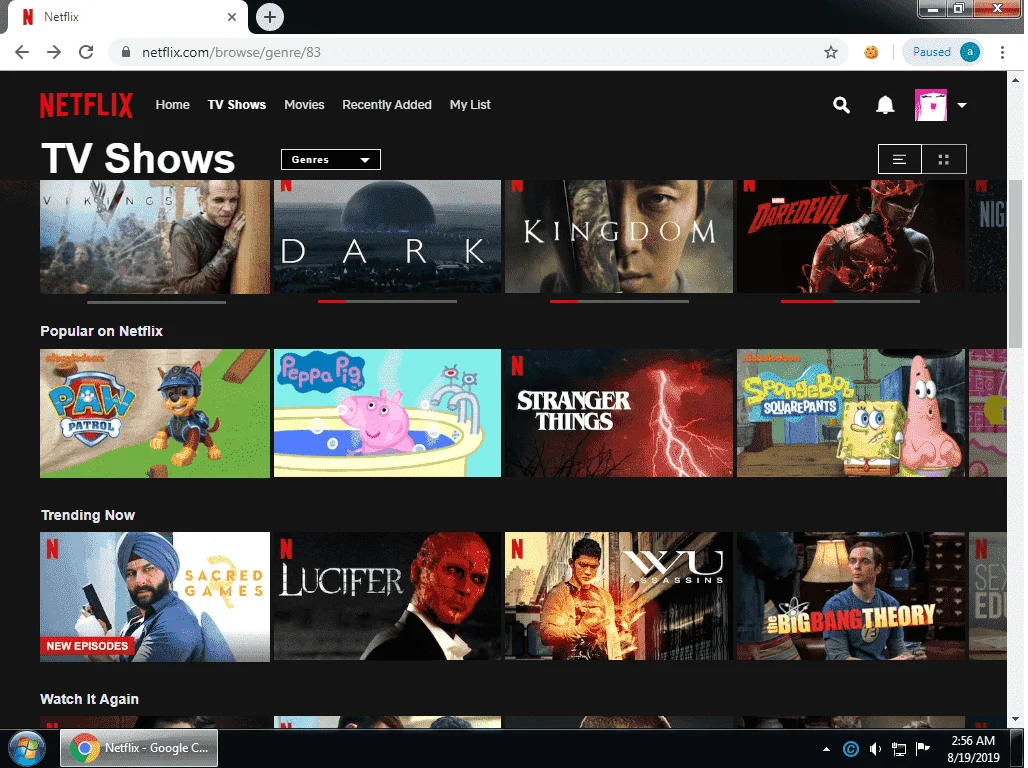Click the pink profile avatar
This screenshot has width=1028, height=768.
point(931,105)
